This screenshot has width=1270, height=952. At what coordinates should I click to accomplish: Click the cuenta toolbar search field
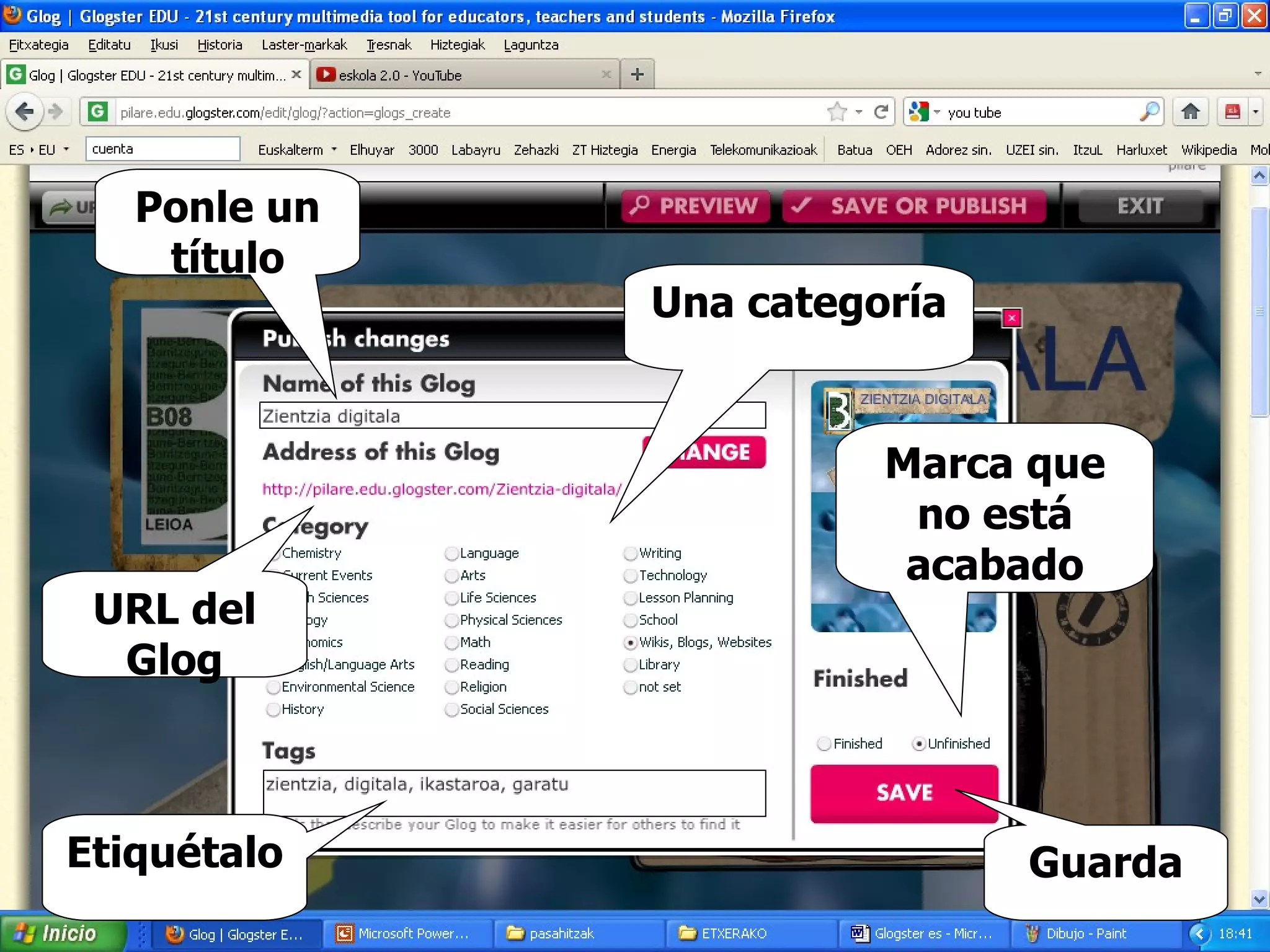coord(162,149)
